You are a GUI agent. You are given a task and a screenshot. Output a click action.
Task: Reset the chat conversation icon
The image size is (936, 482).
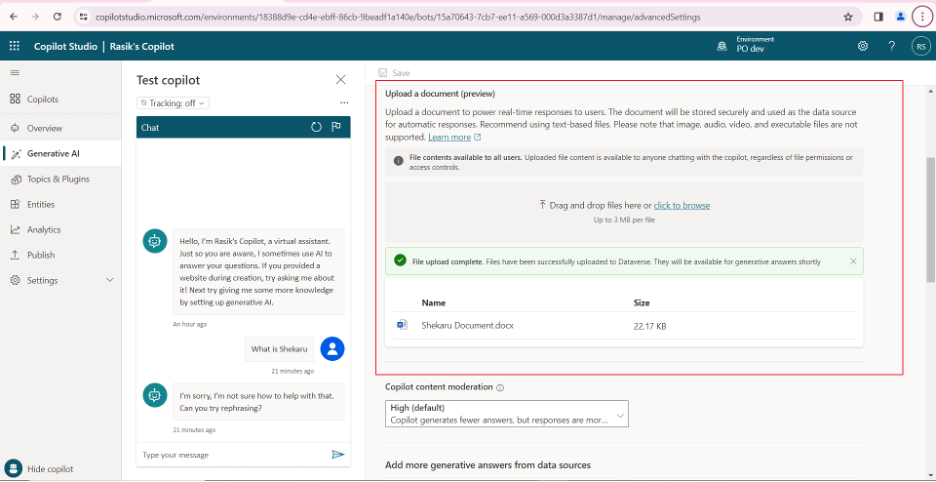click(316, 127)
